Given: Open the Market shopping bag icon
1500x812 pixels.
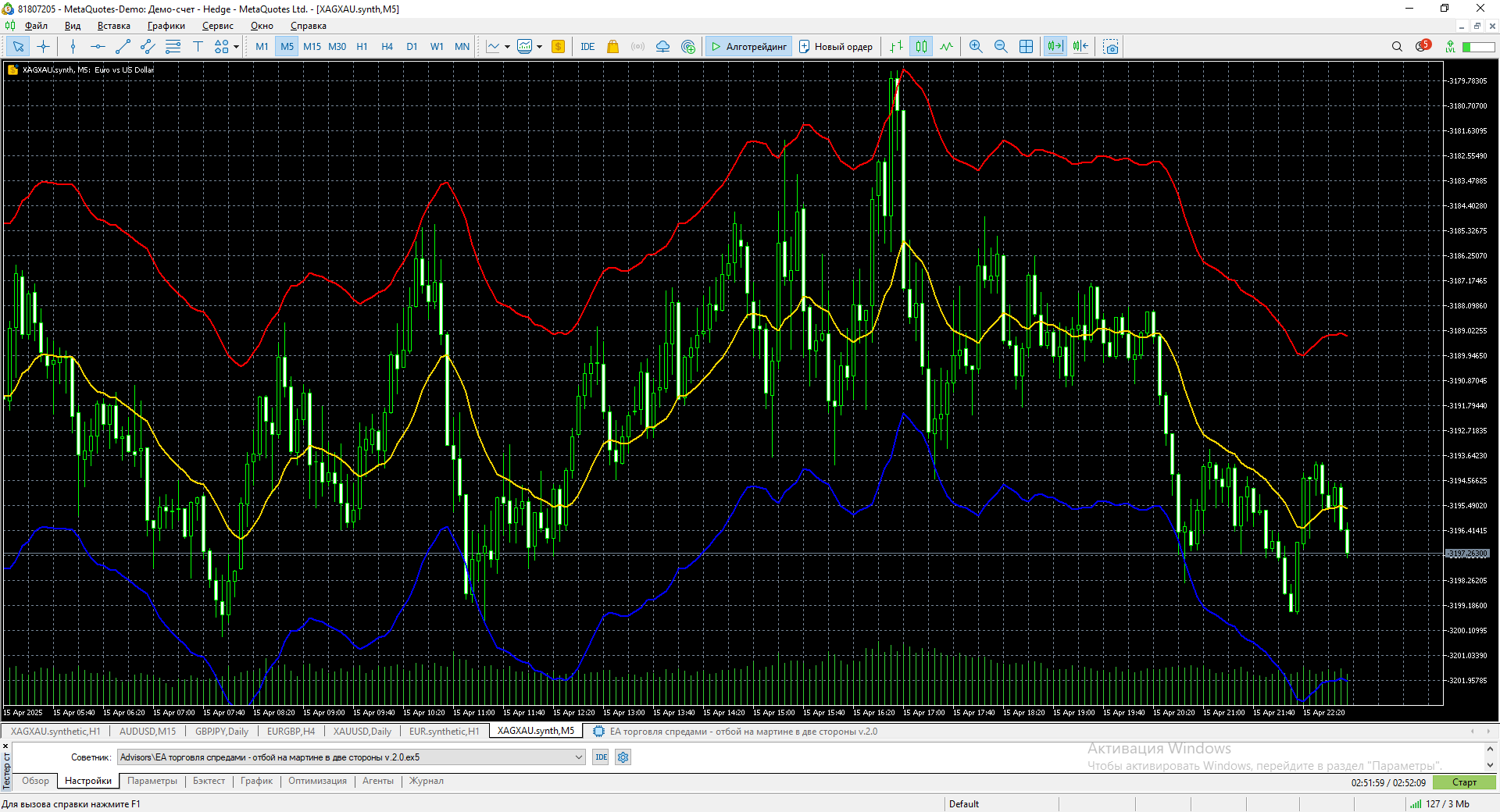Looking at the screenshot, I should coord(612,47).
